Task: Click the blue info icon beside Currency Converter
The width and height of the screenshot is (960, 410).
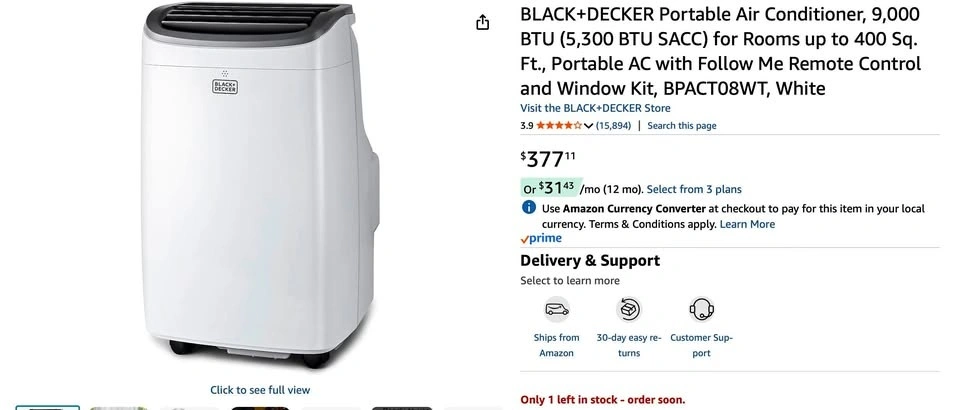Action: (529, 208)
